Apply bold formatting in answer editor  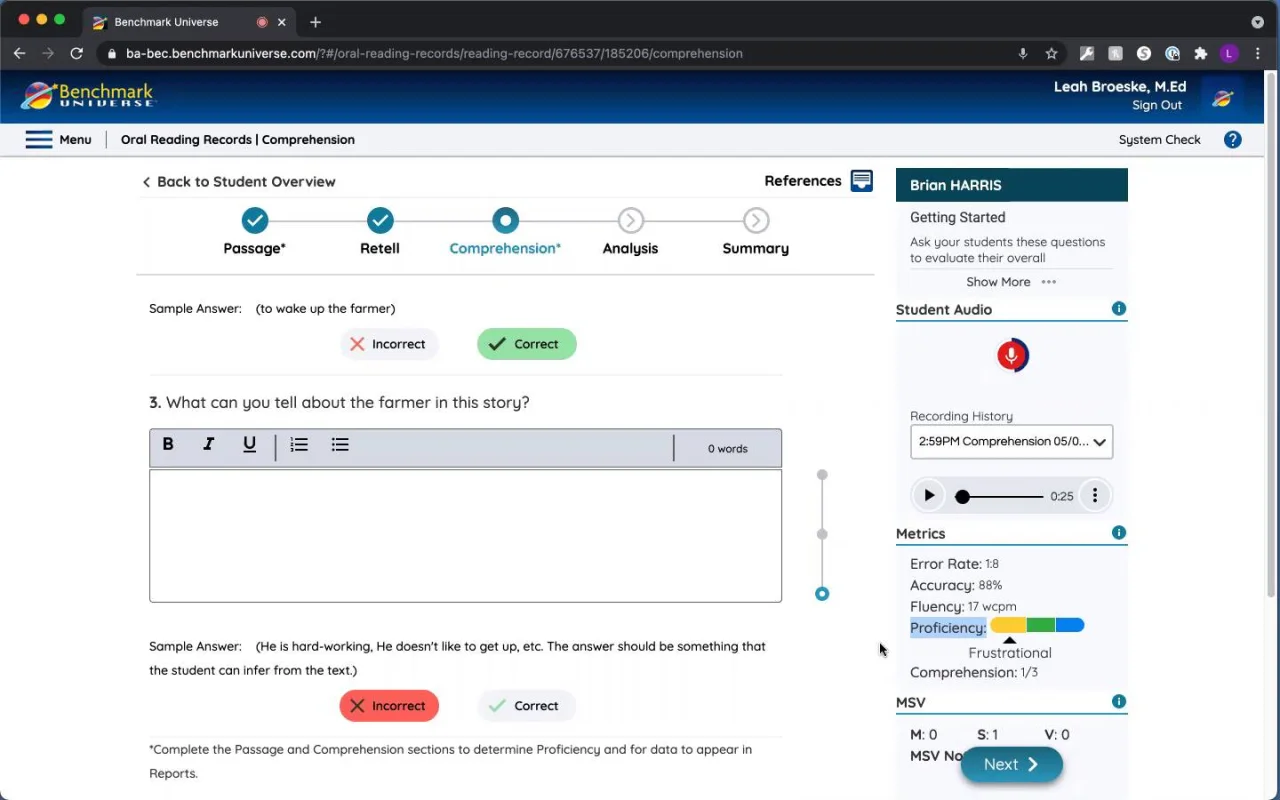tap(168, 445)
